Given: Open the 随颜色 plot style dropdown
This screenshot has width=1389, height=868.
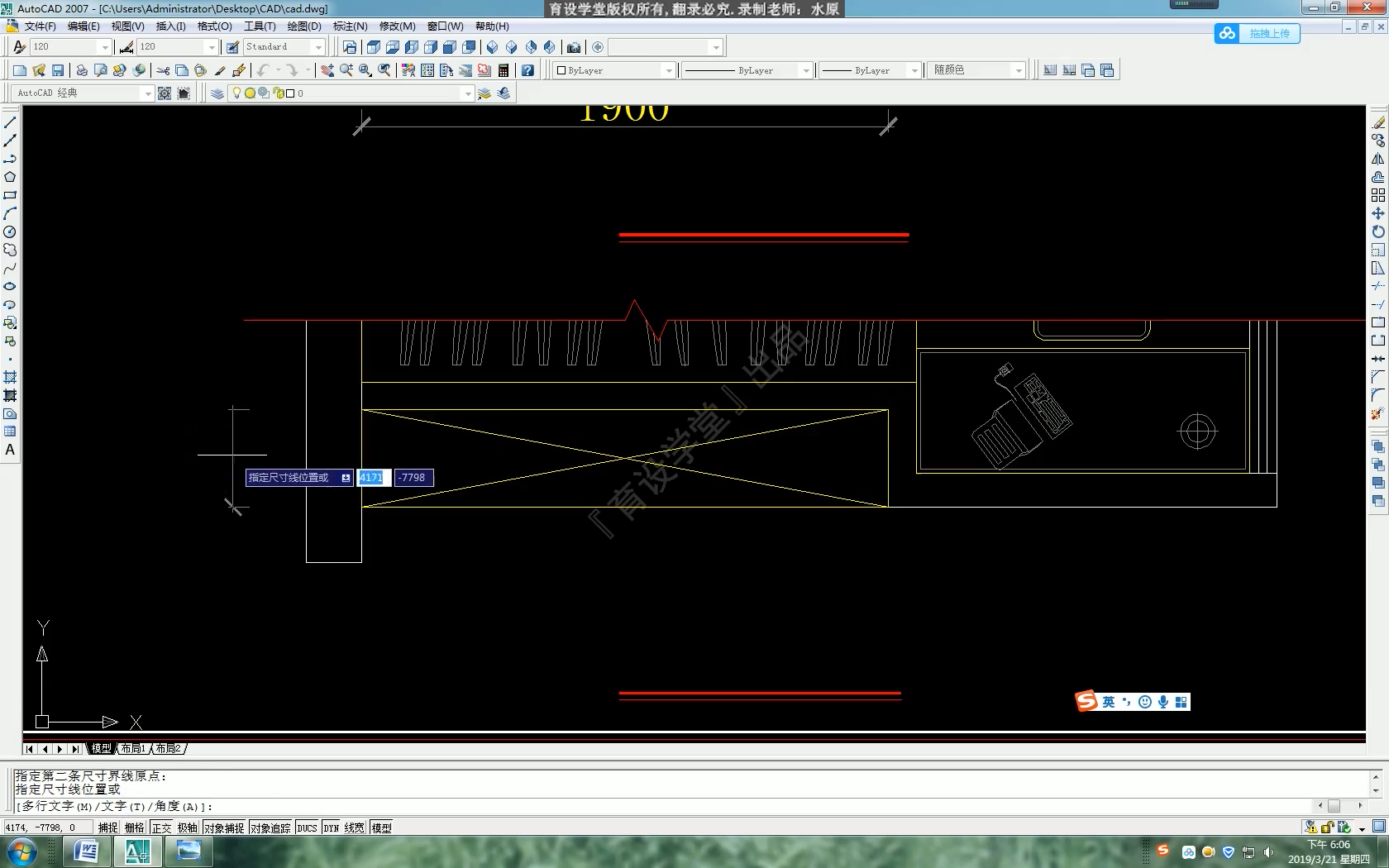Looking at the screenshot, I should click(1019, 70).
